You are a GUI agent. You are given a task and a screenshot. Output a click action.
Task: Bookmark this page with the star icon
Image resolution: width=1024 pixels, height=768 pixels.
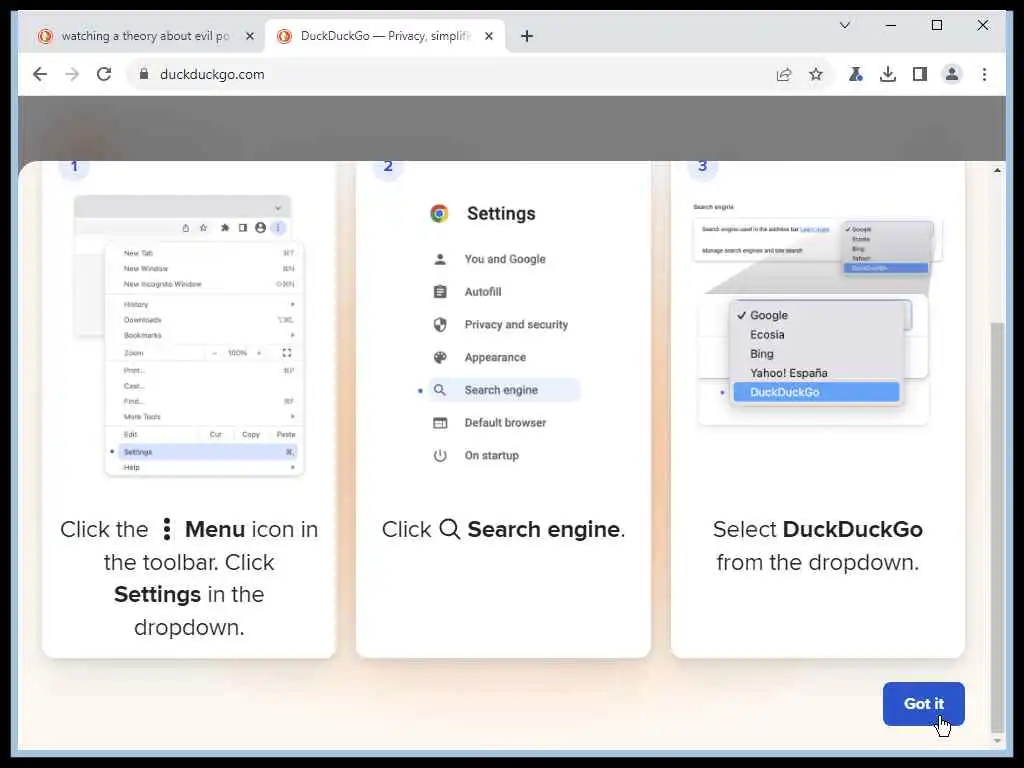[x=816, y=74]
